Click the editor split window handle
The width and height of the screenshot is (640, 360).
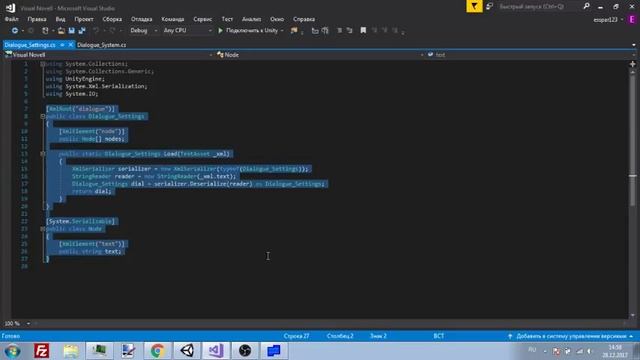633,64
